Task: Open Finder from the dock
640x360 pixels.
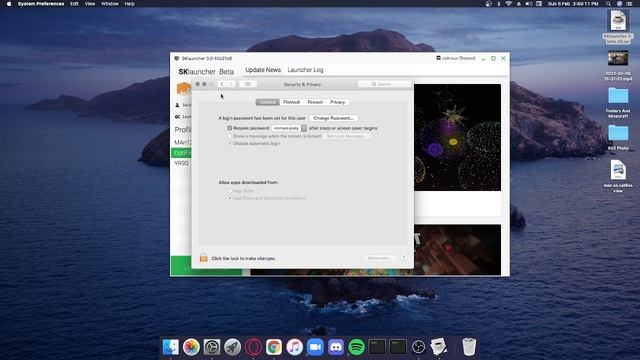Action: (x=171, y=347)
